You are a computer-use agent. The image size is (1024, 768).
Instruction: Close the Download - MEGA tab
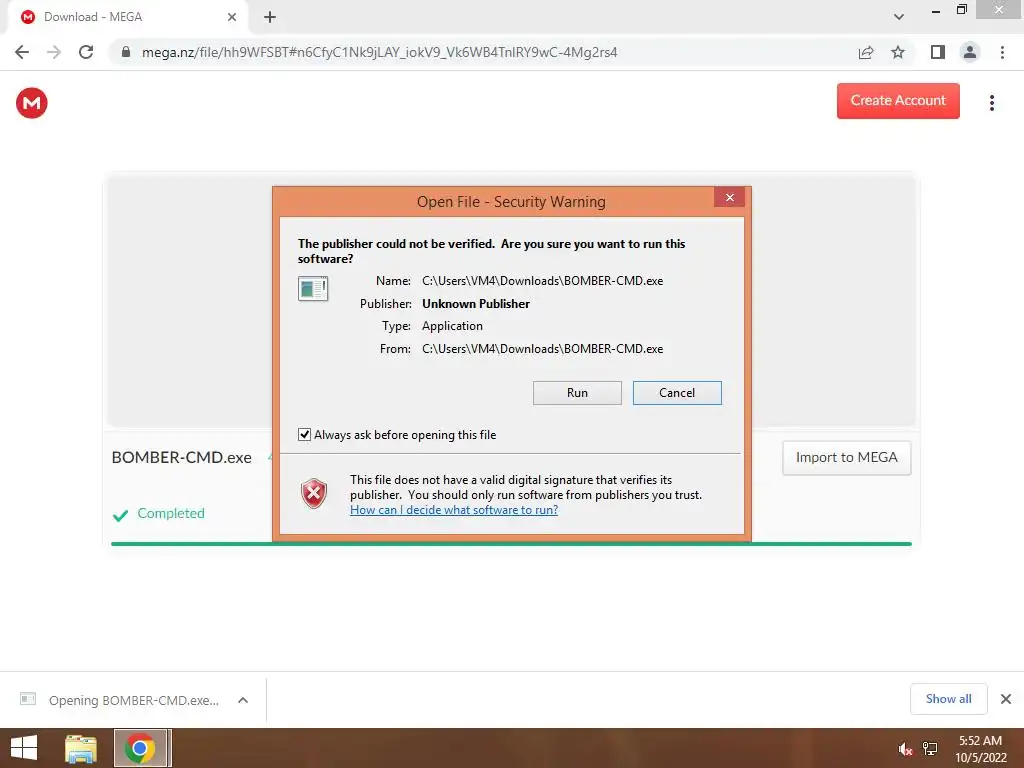[232, 17]
